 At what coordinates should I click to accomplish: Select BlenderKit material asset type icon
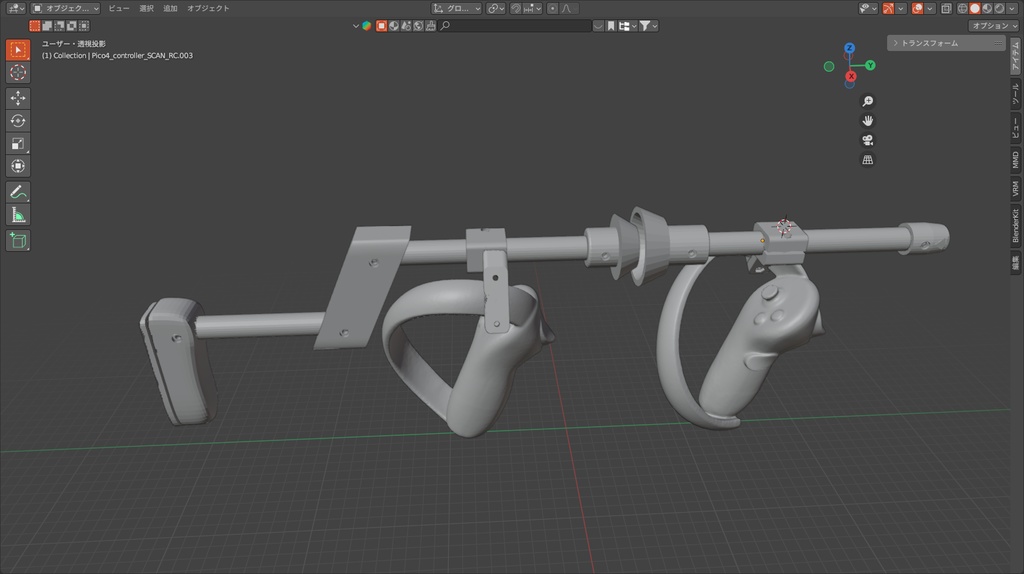(394, 26)
